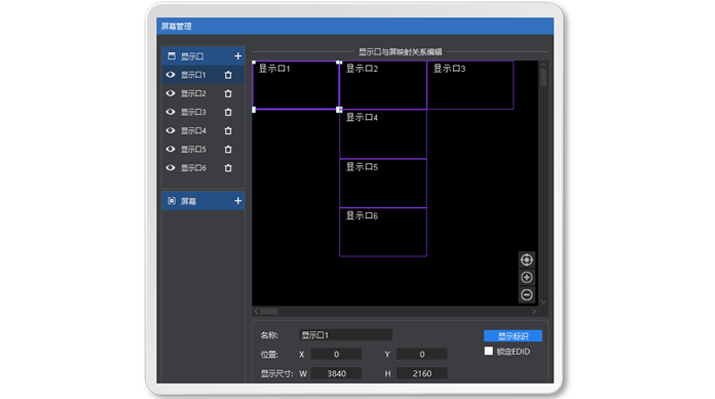Image resolution: width=715 pixels, height=399 pixels.
Task: Delete 显示口3 using trash icon
Action: [228, 112]
